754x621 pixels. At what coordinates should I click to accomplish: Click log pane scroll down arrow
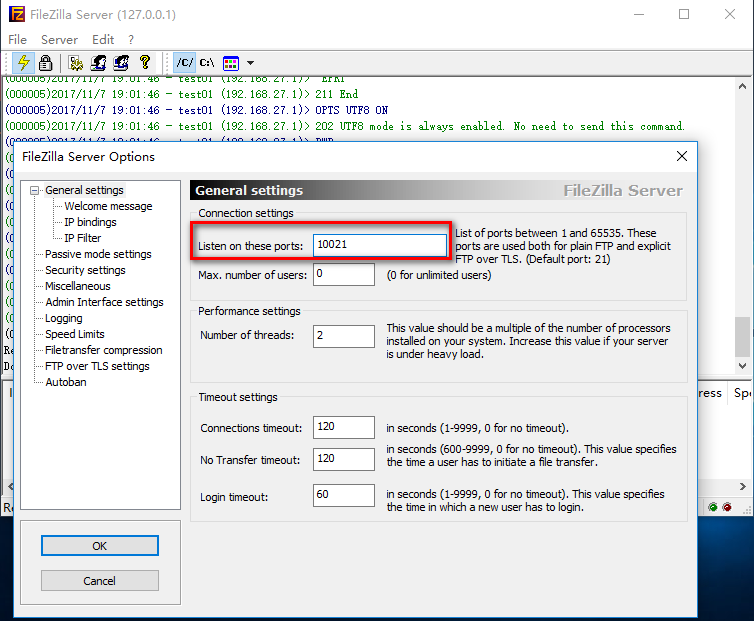[x=742, y=366]
